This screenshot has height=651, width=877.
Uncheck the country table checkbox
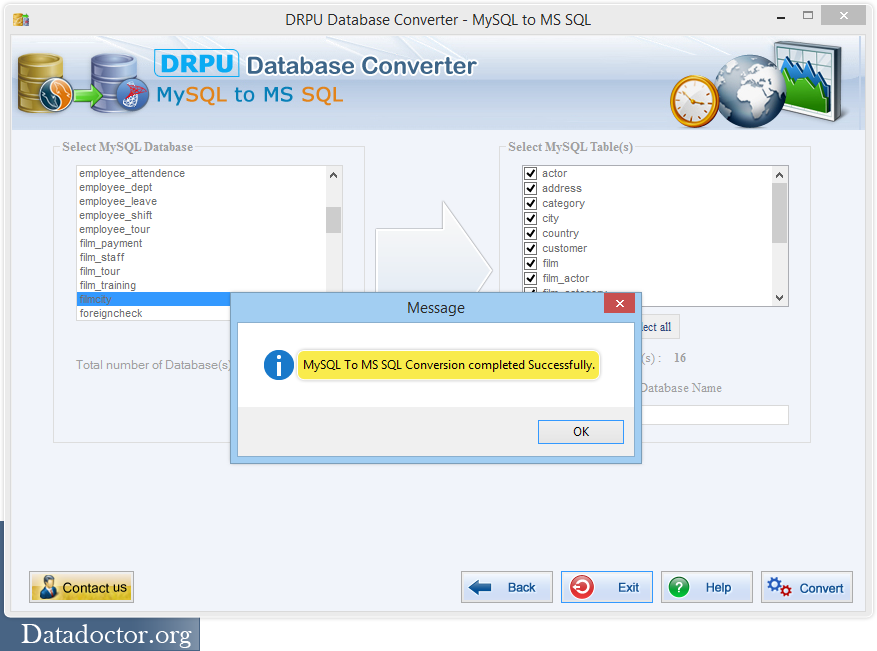click(531, 233)
